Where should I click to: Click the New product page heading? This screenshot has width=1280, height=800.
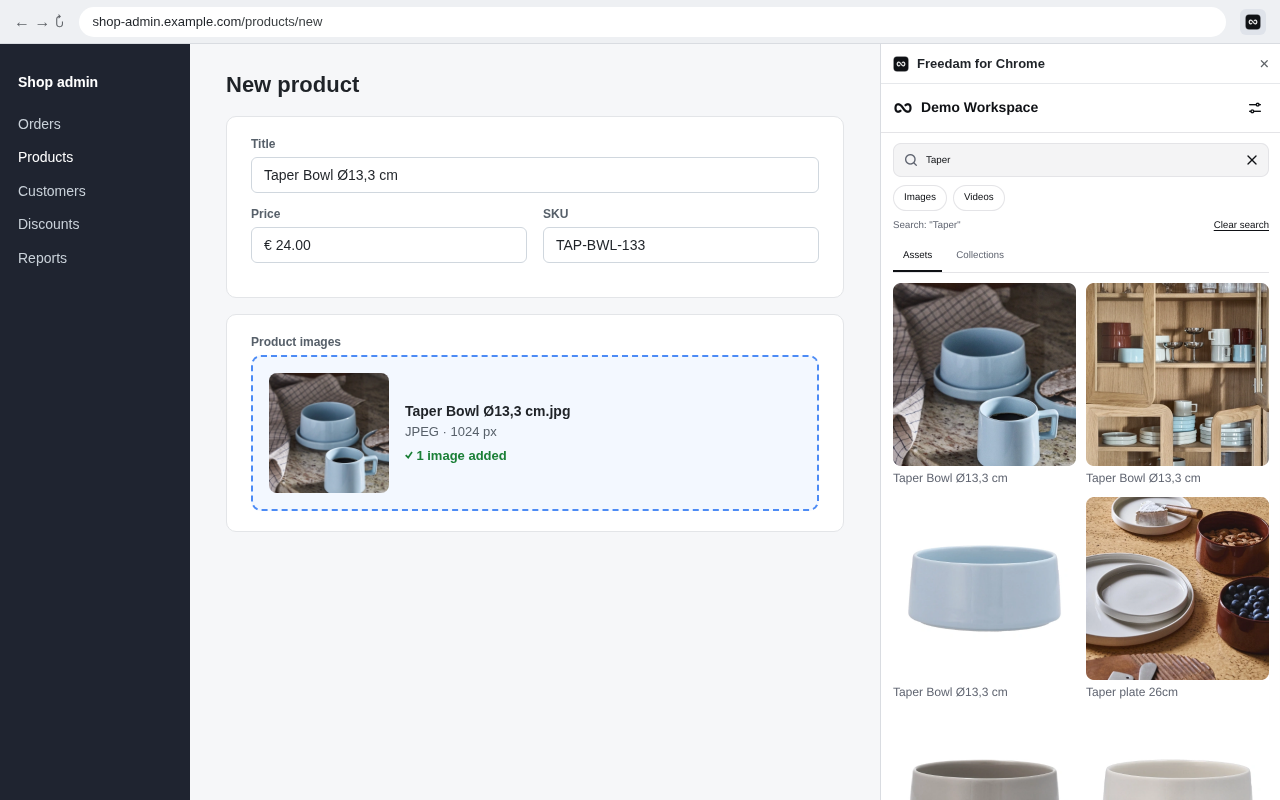[x=292, y=85]
